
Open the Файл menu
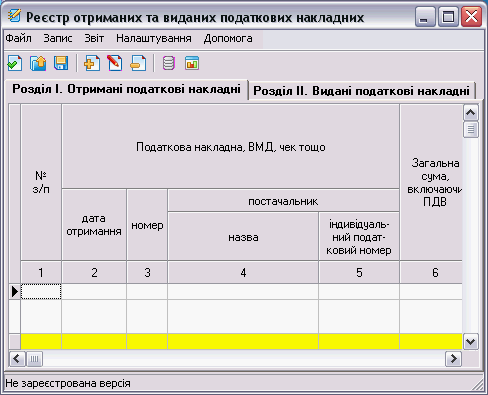point(19,38)
